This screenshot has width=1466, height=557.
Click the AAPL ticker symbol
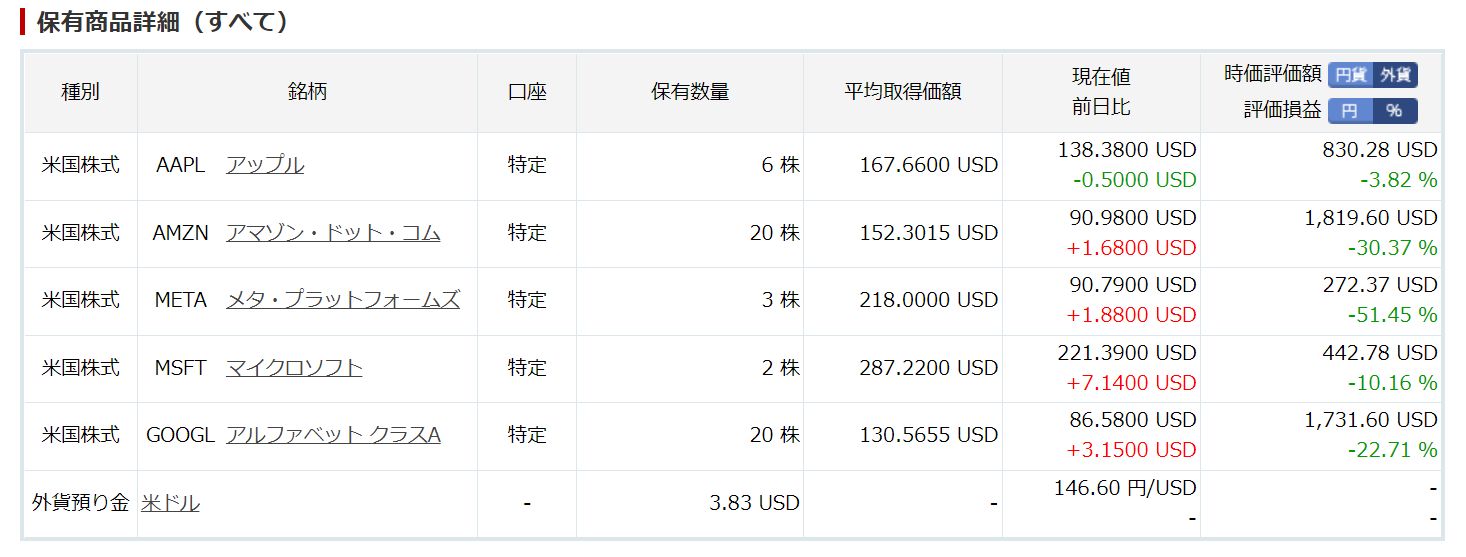pos(180,165)
